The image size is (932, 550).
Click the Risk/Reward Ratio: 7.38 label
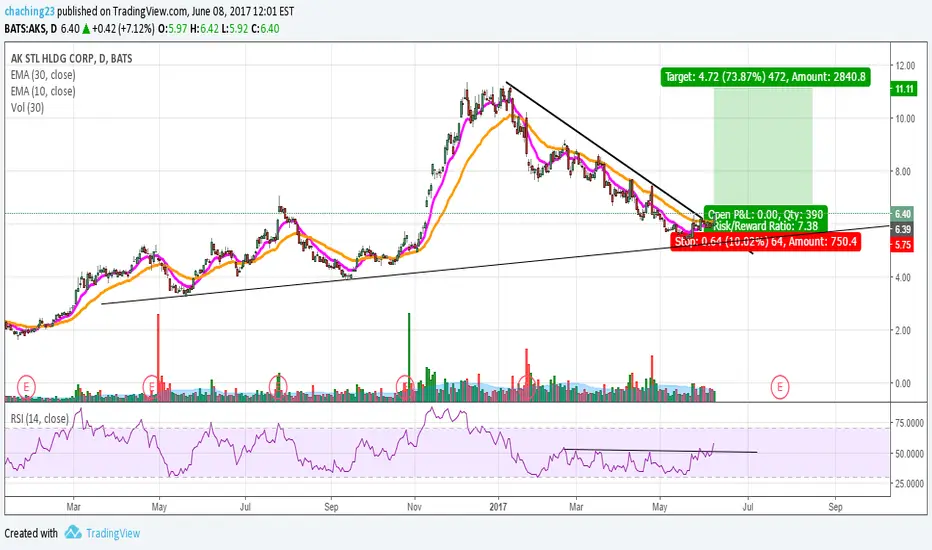pyautogui.click(x=766, y=226)
